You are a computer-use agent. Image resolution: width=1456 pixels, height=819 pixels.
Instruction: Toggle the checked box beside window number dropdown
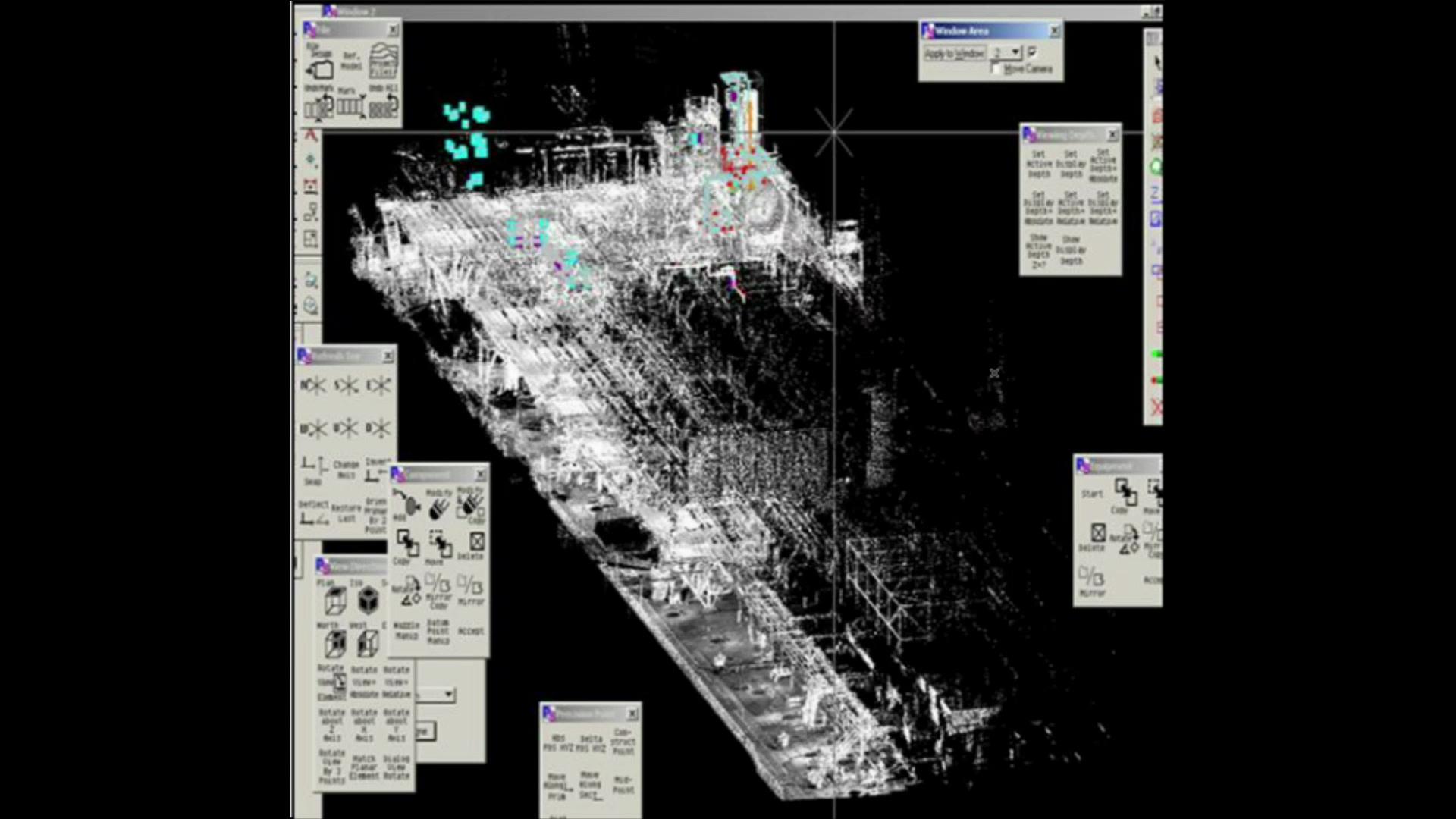pos(1032,52)
